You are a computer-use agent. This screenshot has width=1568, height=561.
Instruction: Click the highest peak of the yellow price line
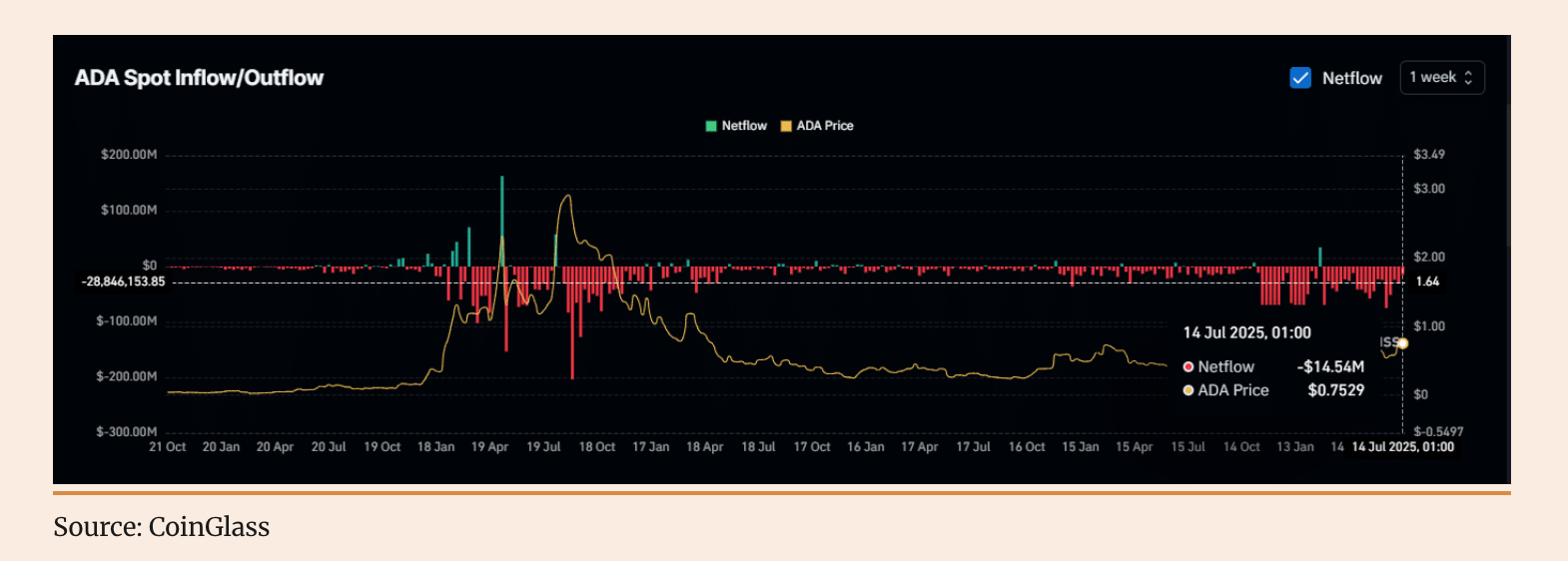(x=568, y=196)
